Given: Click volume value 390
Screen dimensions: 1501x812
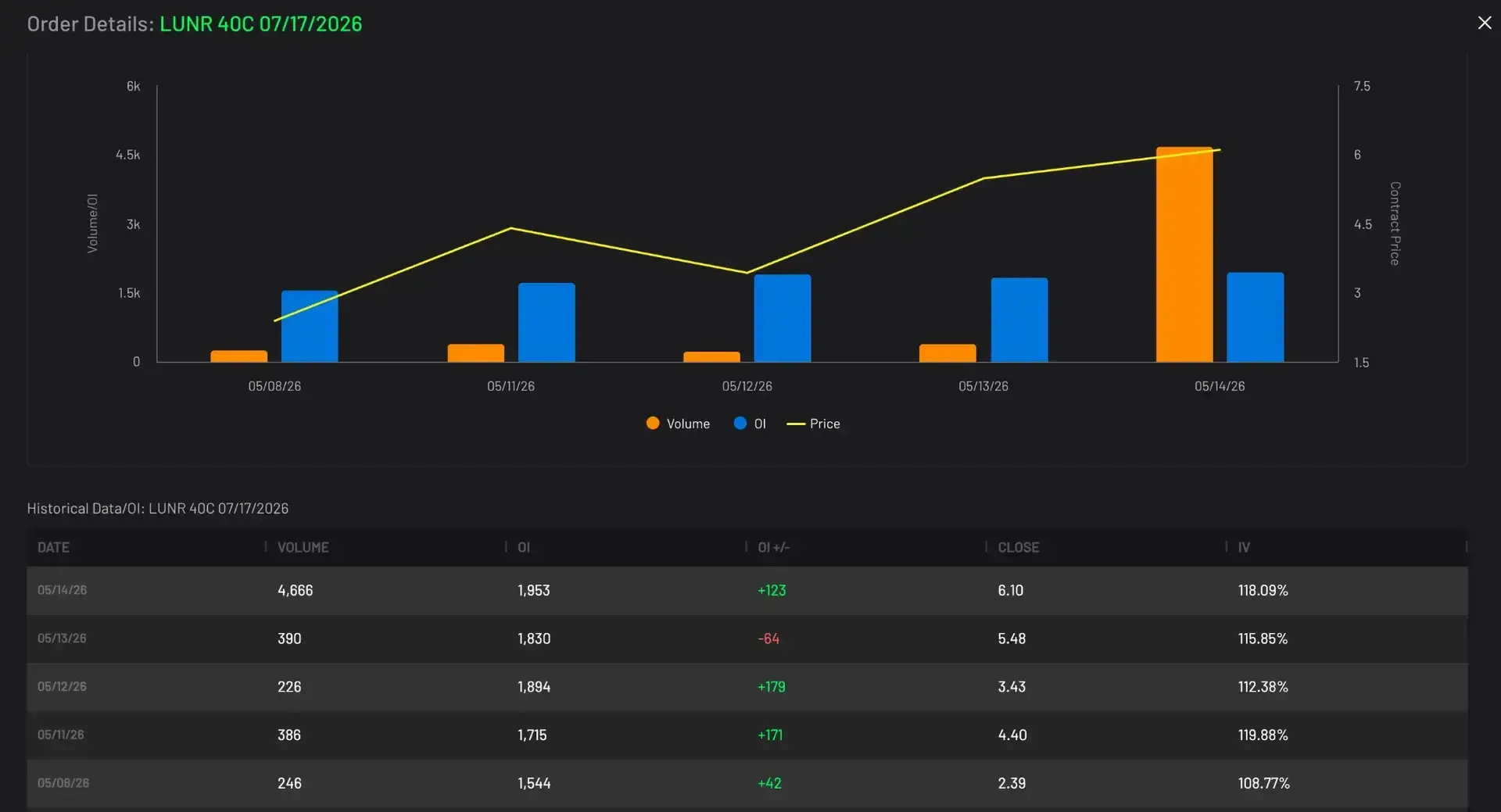Looking at the screenshot, I should click(x=289, y=639).
